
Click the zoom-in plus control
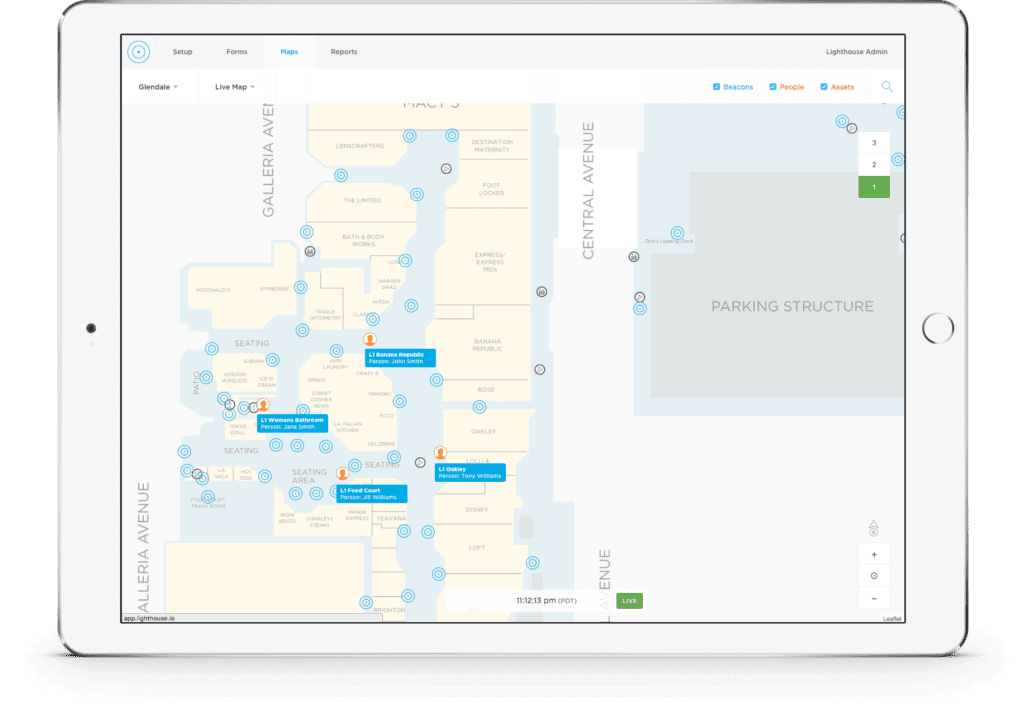point(874,553)
